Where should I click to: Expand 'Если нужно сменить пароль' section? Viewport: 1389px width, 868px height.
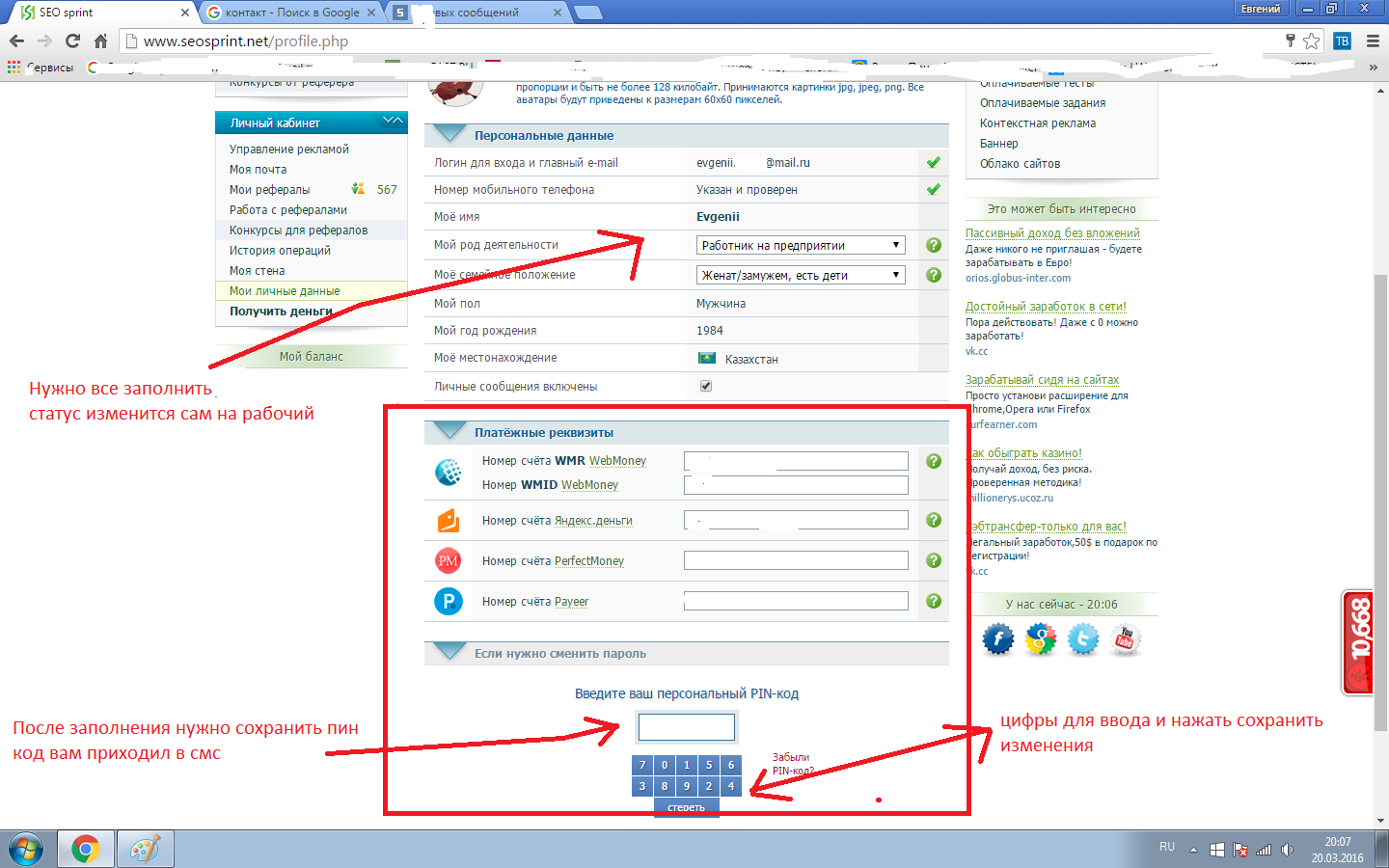[x=449, y=652]
